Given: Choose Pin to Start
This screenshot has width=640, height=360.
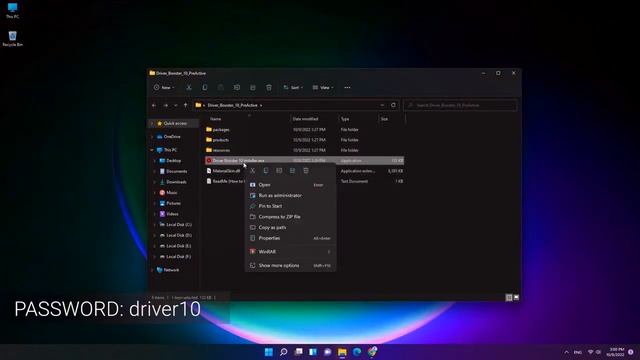Looking at the screenshot, I should 290,206.
